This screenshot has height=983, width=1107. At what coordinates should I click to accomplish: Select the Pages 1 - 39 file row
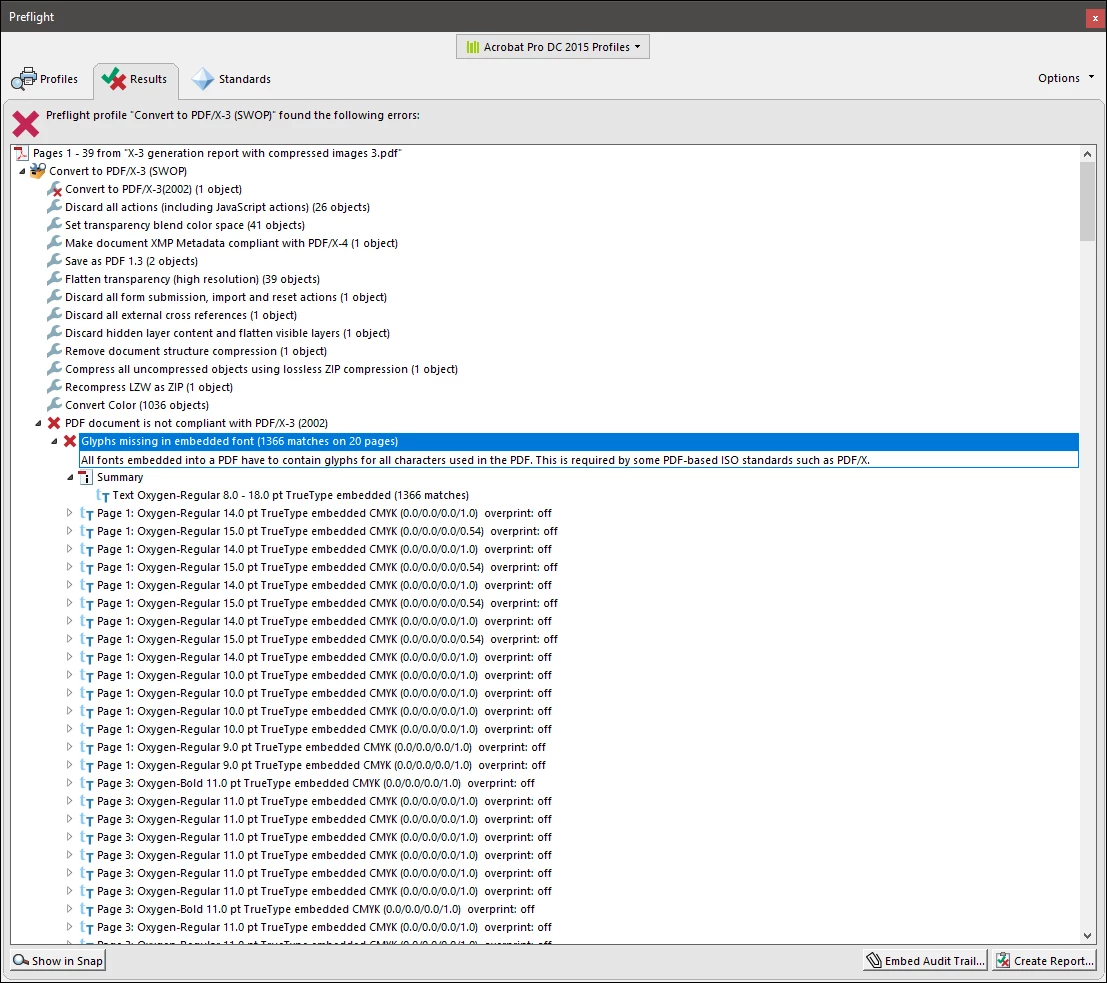(x=217, y=153)
